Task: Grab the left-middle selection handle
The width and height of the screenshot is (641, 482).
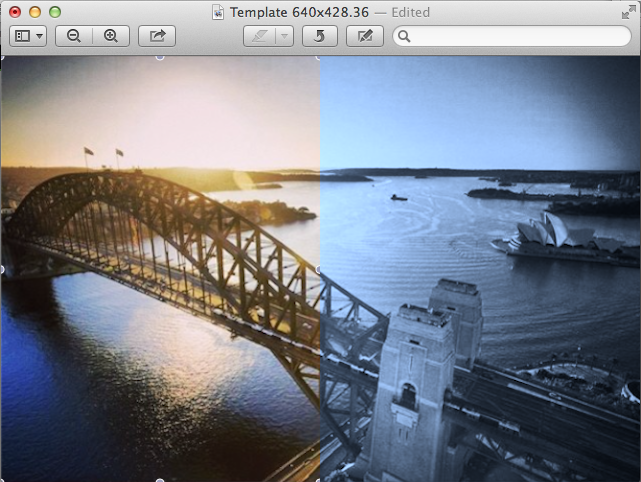Action: (x=2, y=269)
